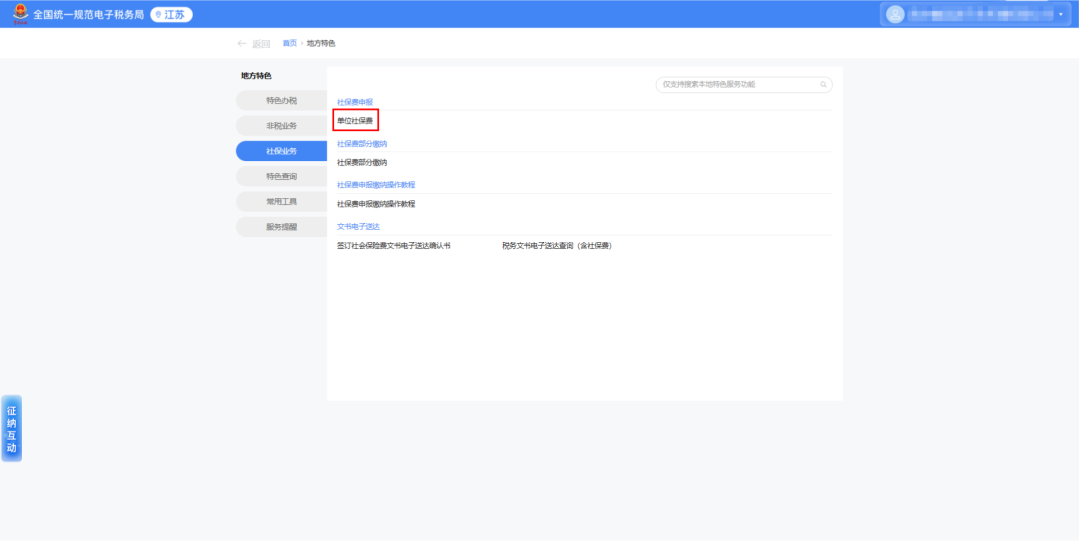
Task: Open the 特色查询 sidebar tab
Action: (x=281, y=176)
